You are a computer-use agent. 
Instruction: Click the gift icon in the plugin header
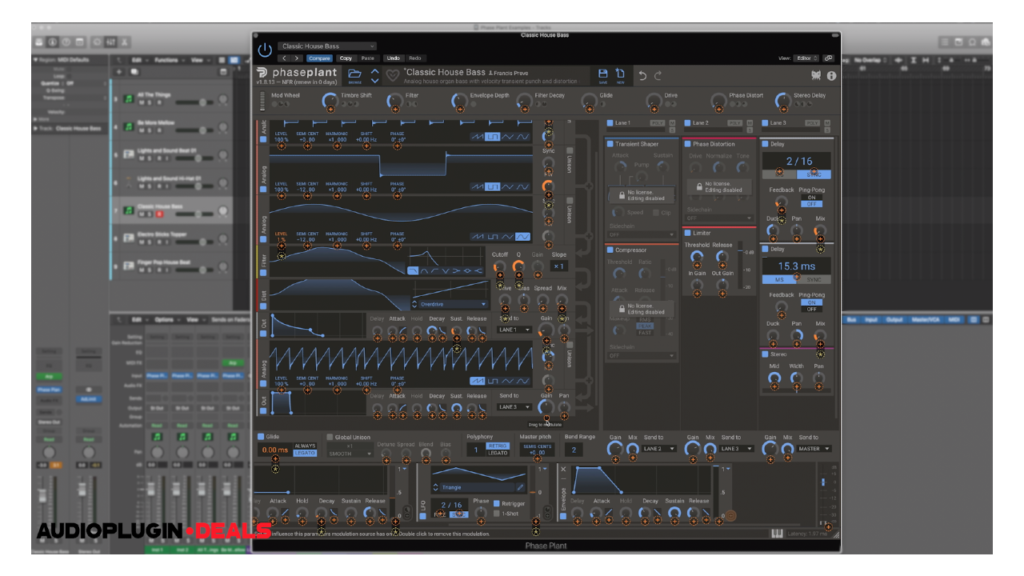coord(816,74)
